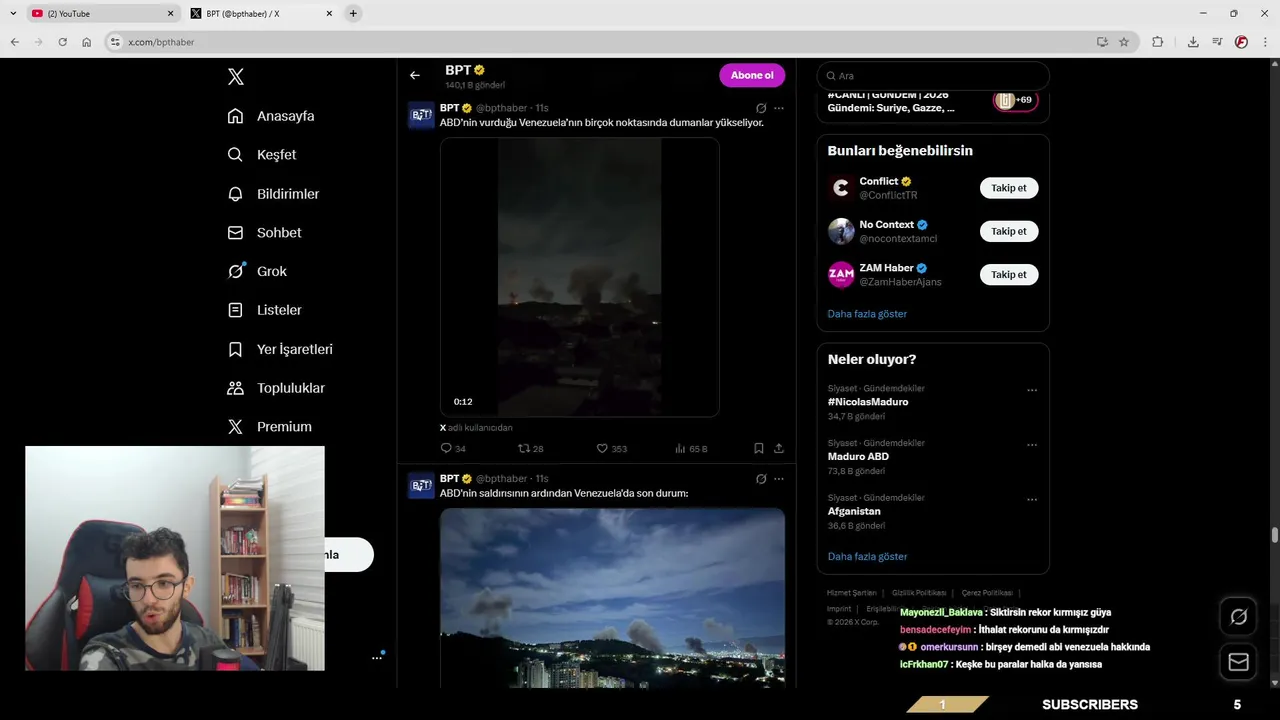
Task: Open account menu three dots in sidebar
Action: pyautogui.click(x=378, y=657)
